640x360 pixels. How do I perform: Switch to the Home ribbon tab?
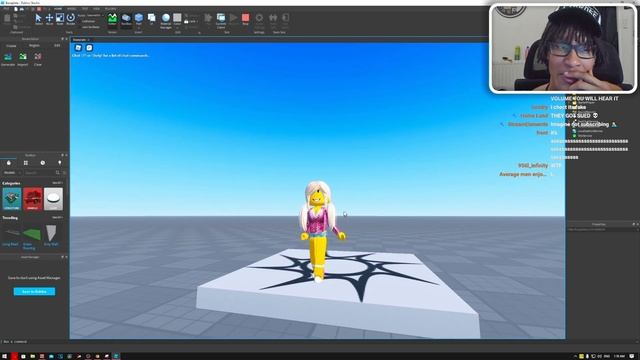(x=58, y=9)
